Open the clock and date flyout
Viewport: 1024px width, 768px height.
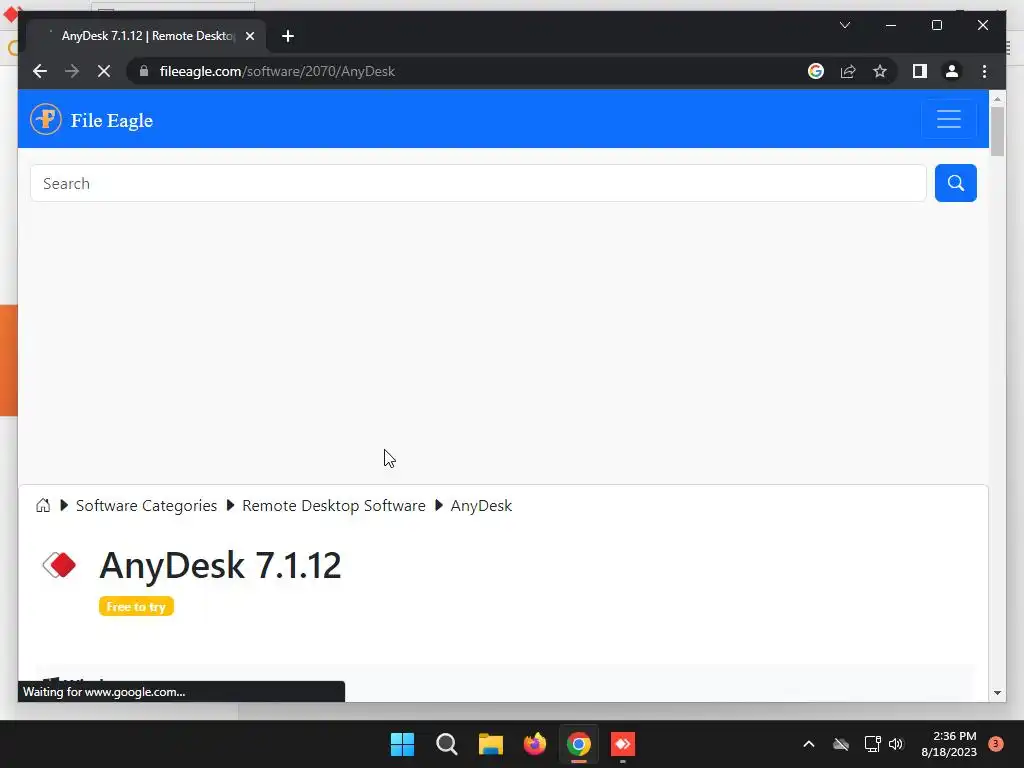(949, 744)
